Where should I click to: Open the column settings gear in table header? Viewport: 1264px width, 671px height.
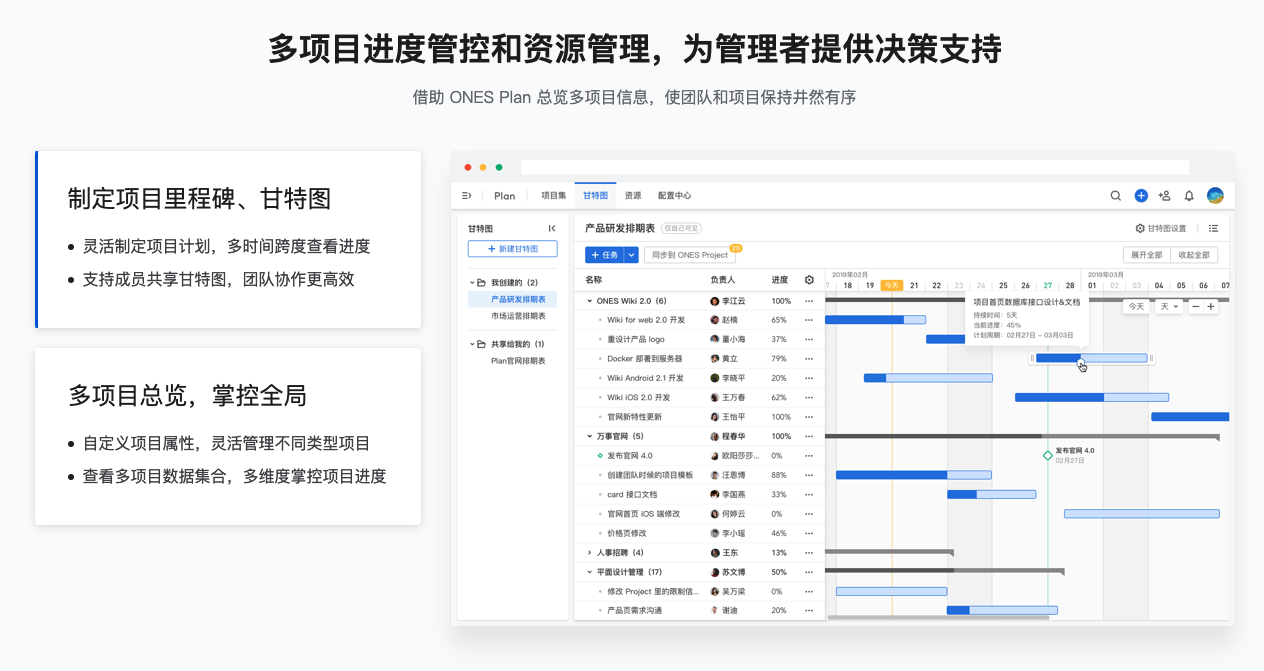click(x=809, y=280)
